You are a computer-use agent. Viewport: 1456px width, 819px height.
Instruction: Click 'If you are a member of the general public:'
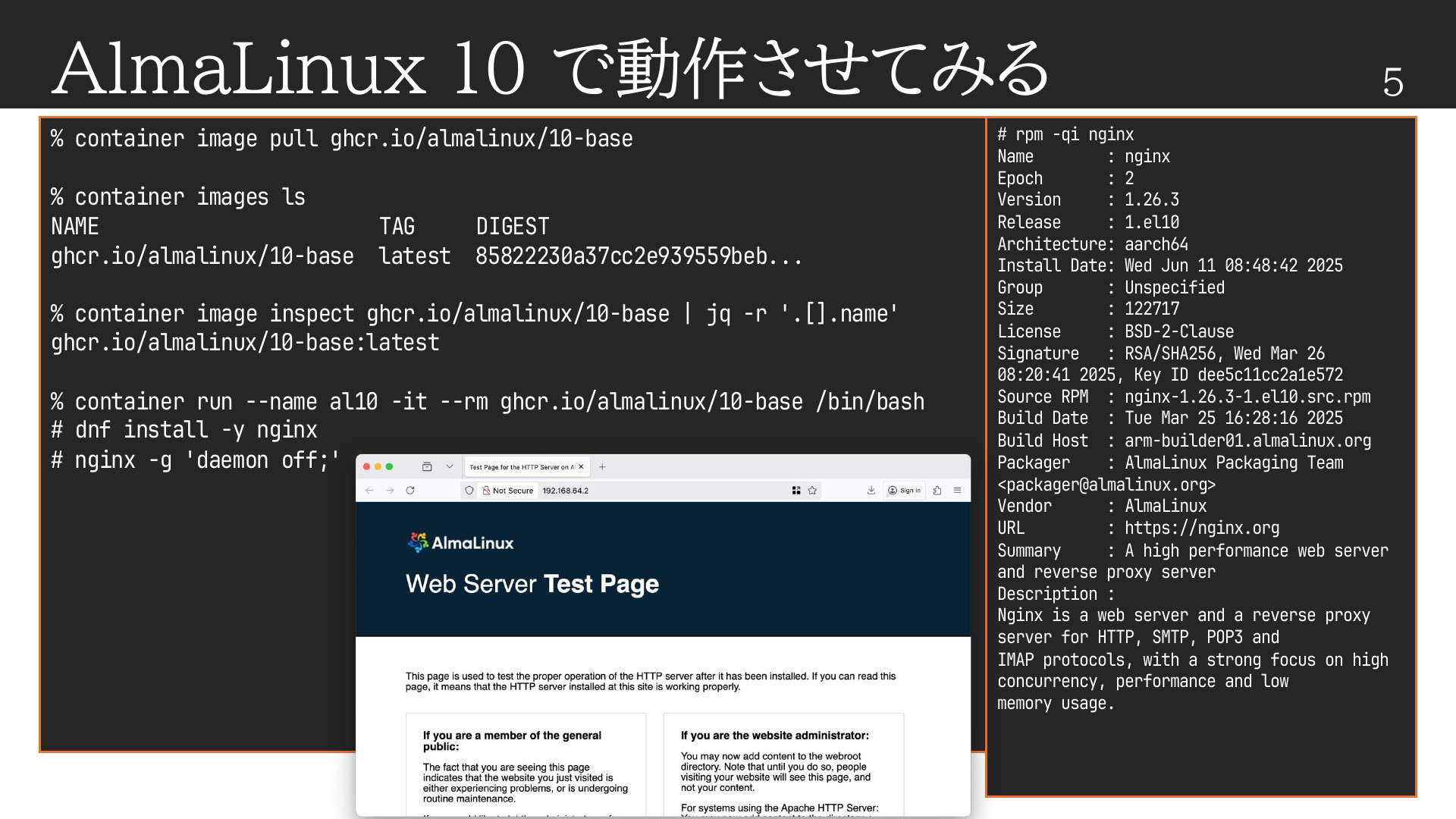(x=512, y=741)
